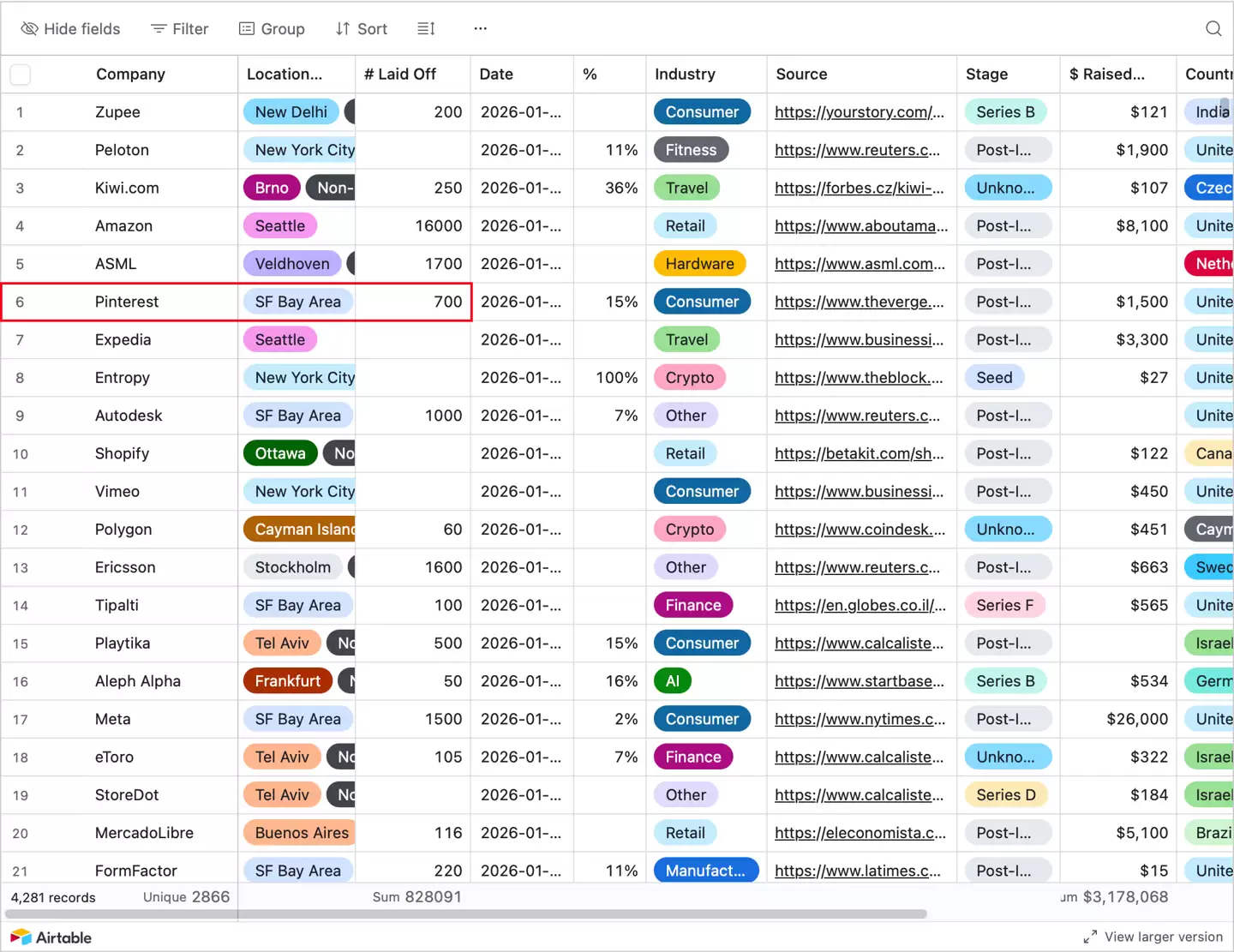Click the Airtable logo
Screen dimensions: 1234x952
coord(51,937)
